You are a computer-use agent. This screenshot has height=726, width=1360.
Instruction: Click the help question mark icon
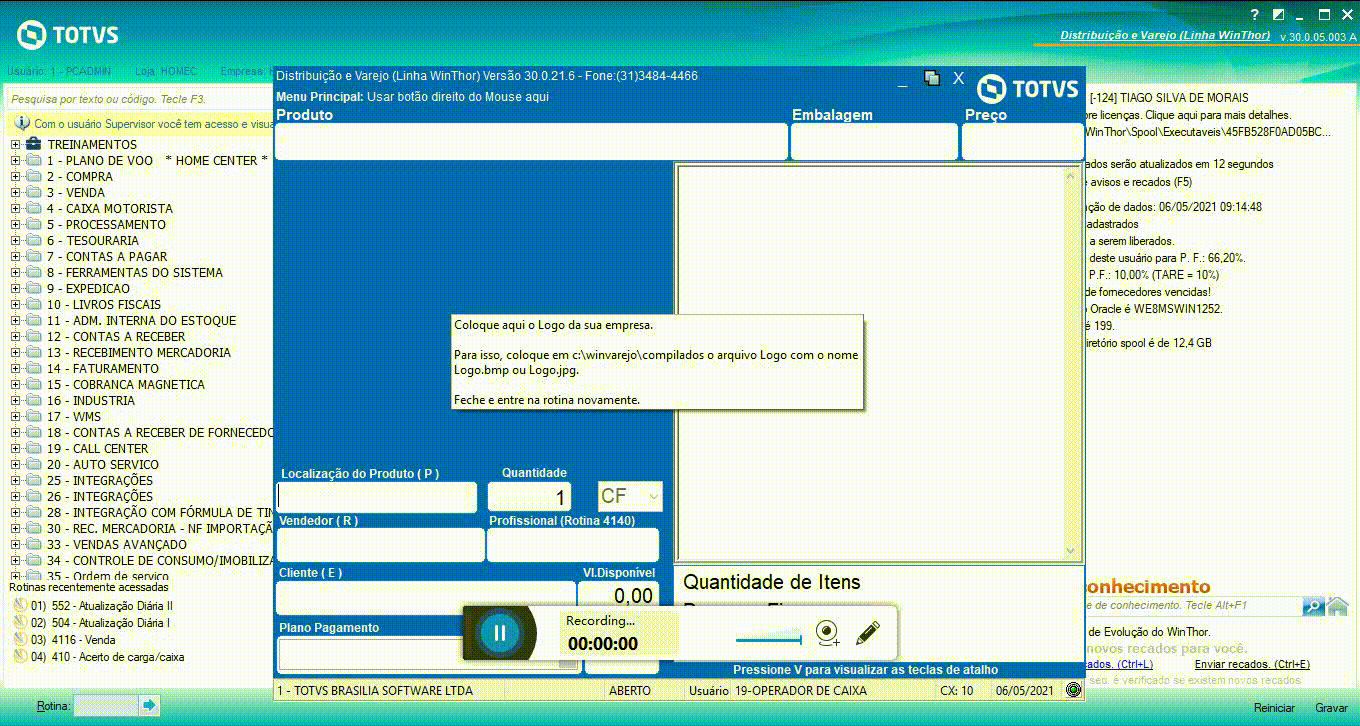1255,15
